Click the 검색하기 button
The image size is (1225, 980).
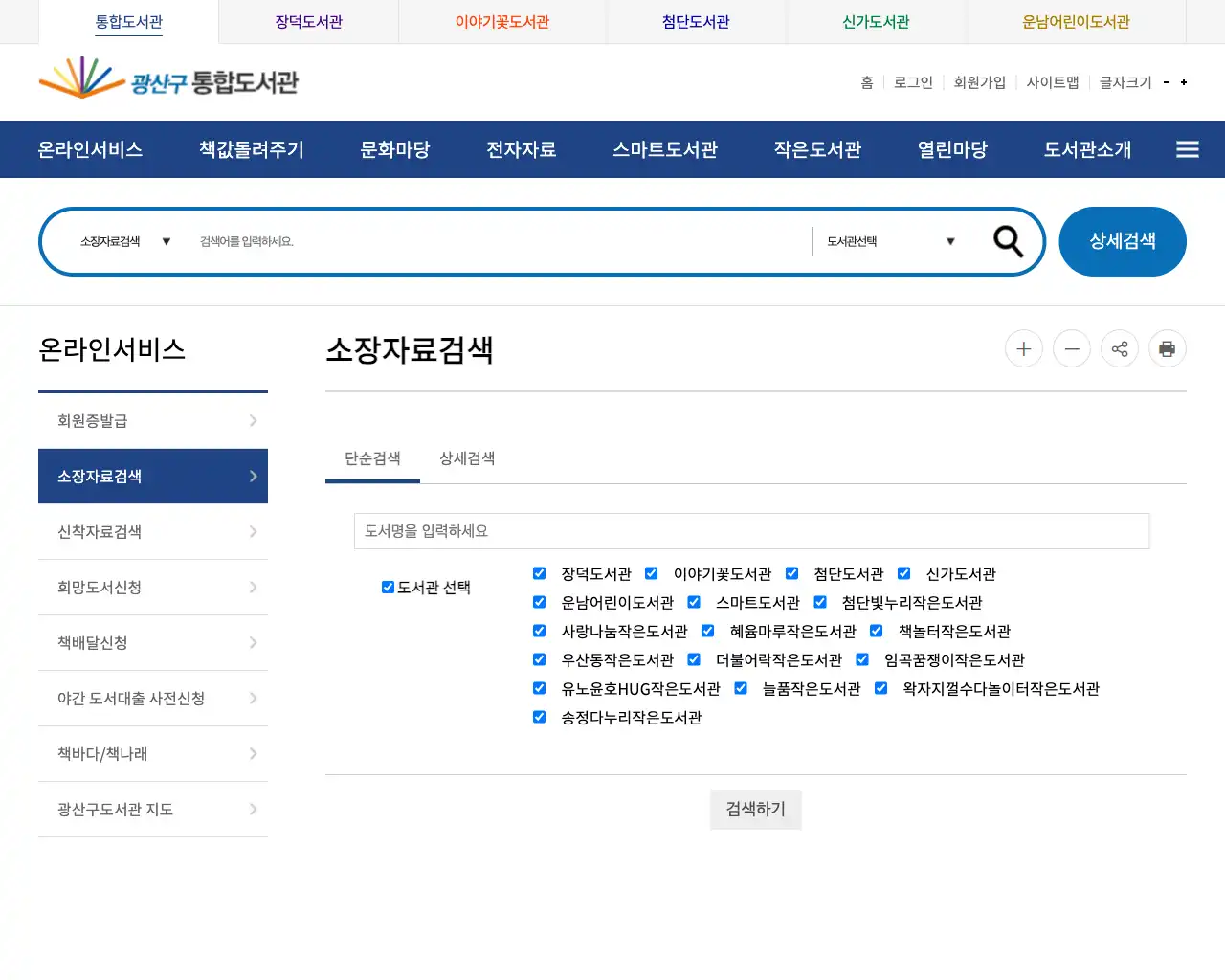click(x=756, y=810)
